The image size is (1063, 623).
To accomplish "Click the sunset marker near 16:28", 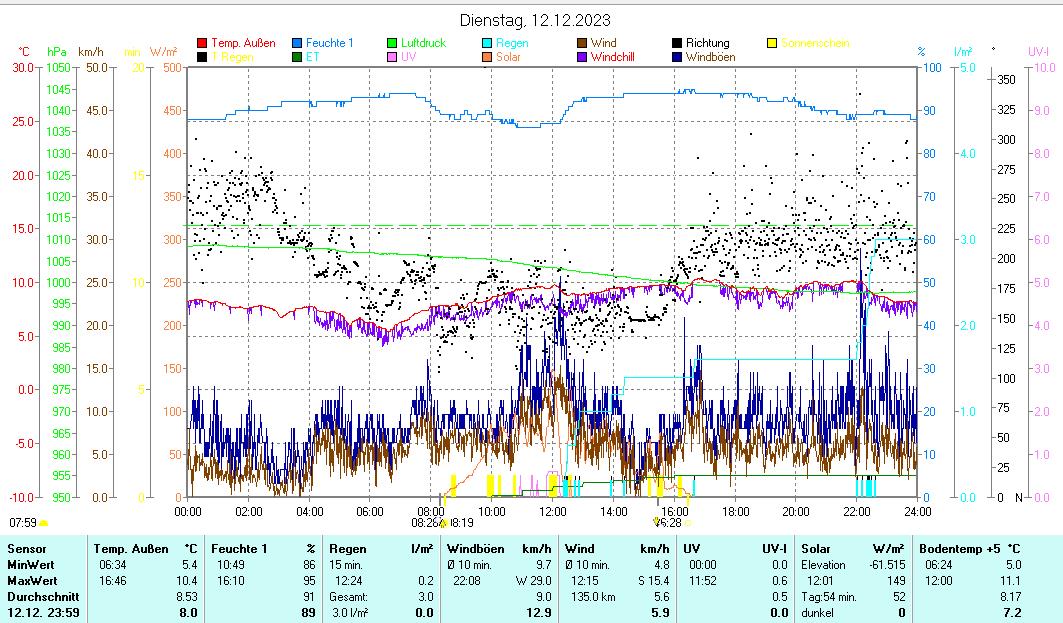I will tap(657, 522).
